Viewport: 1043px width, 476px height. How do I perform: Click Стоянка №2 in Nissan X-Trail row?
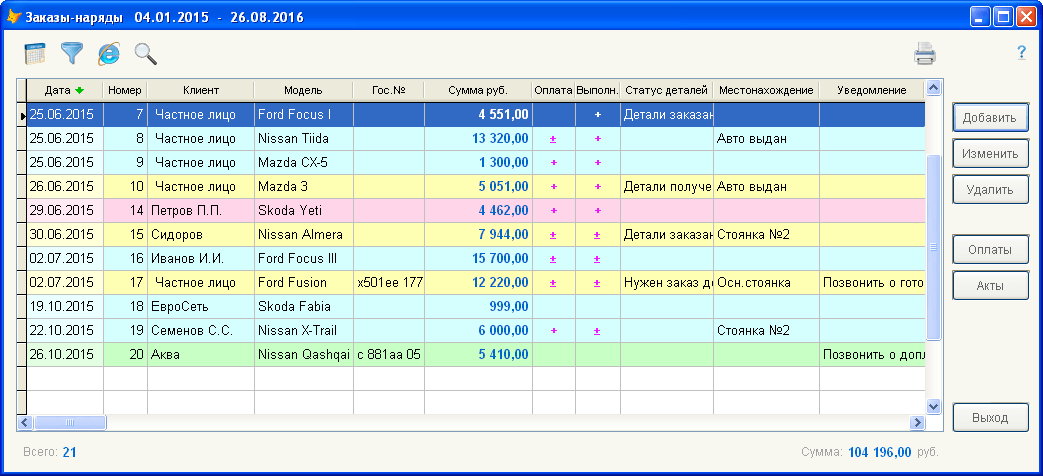766,330
